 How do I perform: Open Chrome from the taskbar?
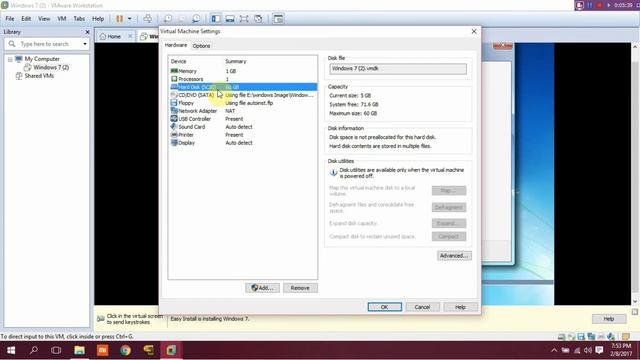[125, 350]
